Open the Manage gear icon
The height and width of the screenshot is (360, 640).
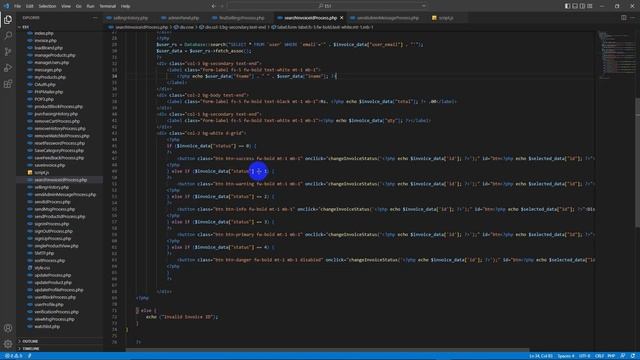(x=8, y=344)
